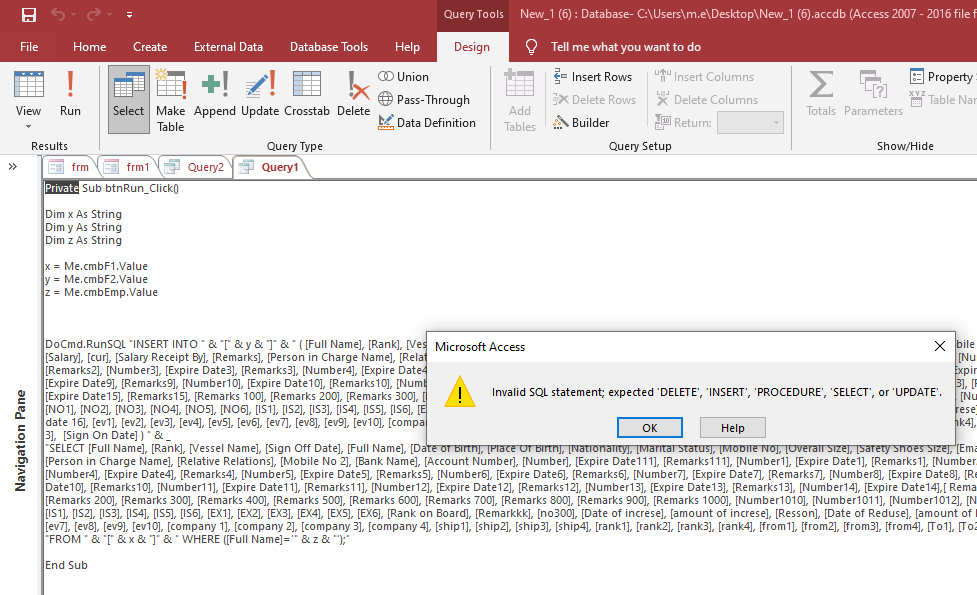Click the Delete query icon

coord(353,95)
